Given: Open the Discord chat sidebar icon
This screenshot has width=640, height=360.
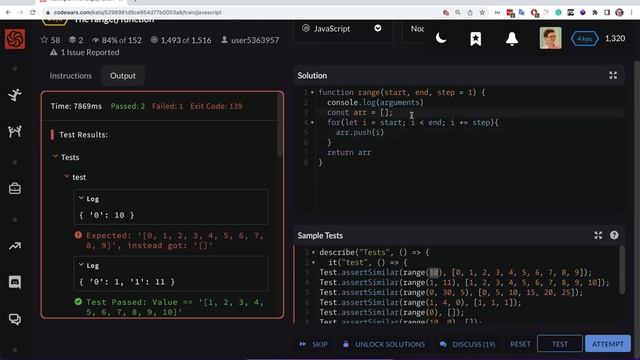Looking at the screenshot, I should tap(15, 282).
